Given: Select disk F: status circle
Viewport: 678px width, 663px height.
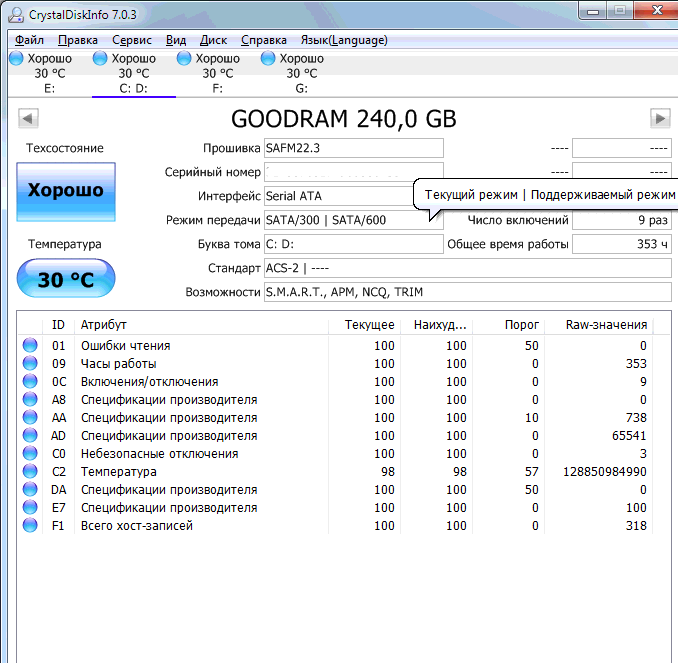Looking at the screenshot, I should (184, 58).
